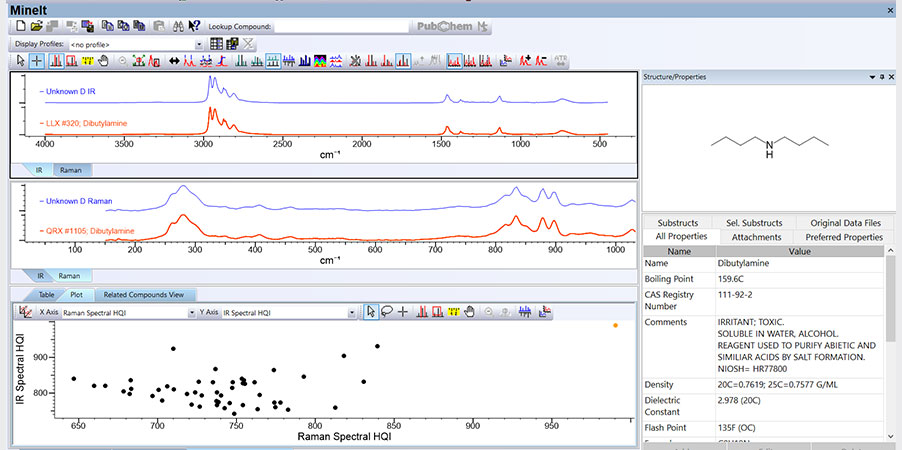The image size is (902, 450).
Task: Click the Open file folder icon
Action: tap(37, 26)
